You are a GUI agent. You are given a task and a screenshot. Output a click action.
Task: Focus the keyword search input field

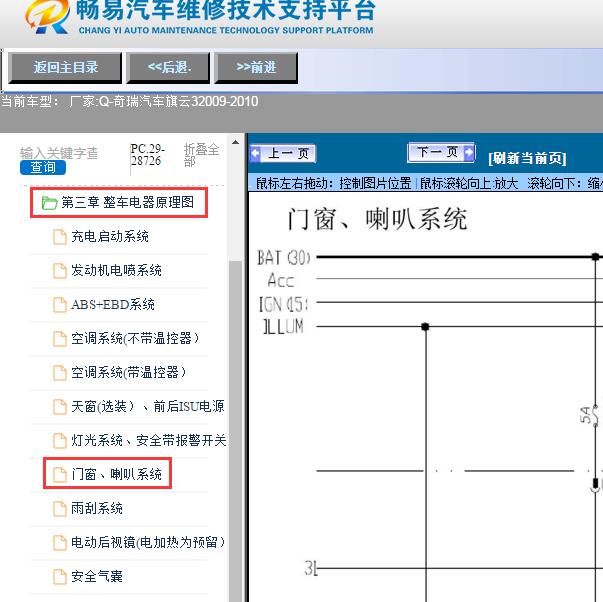(59, 153)
